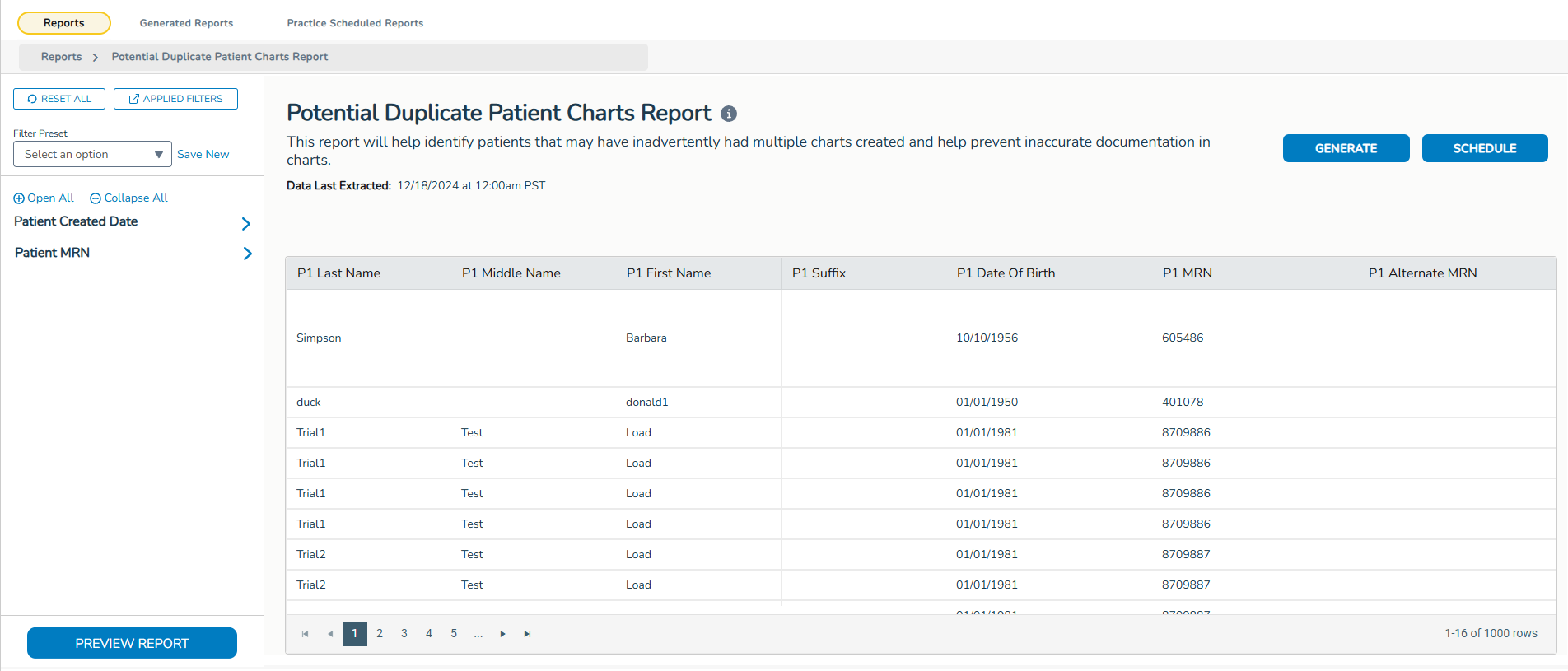Screen dimensions: 1568x671
Task: Switch to the Generated Reports tab
Action: [x=186, y=23]
